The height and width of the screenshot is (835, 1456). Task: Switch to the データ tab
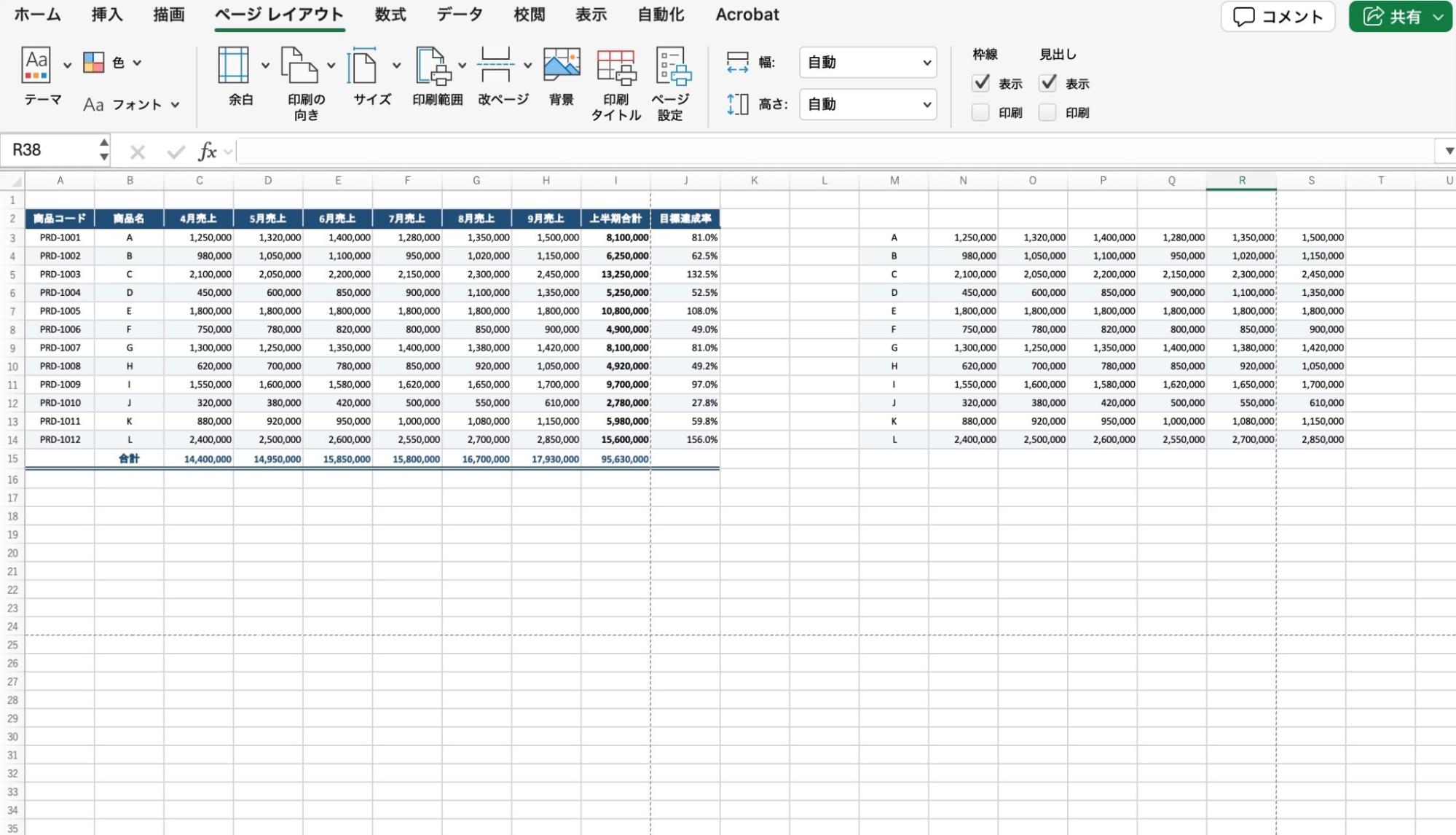460,15
